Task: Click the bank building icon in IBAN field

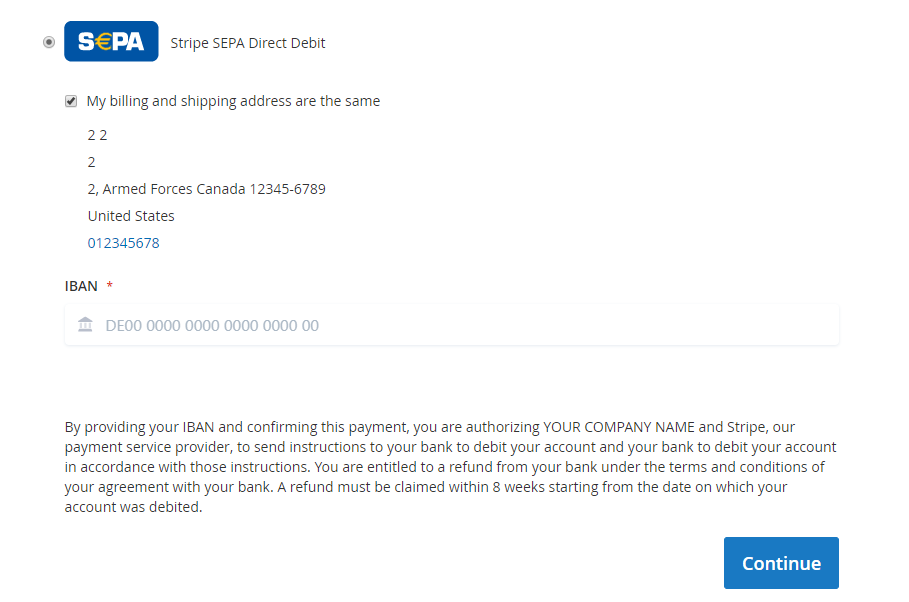Action: coord(85,325)
